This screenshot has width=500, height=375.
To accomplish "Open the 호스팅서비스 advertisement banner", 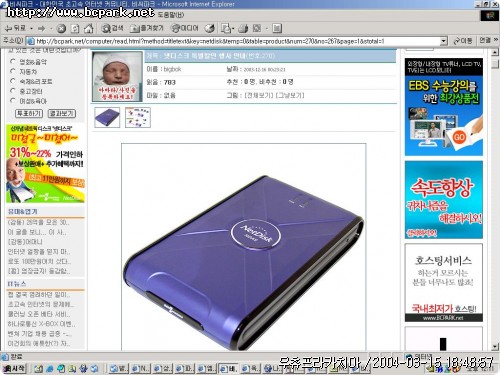I will click(444, 283).
